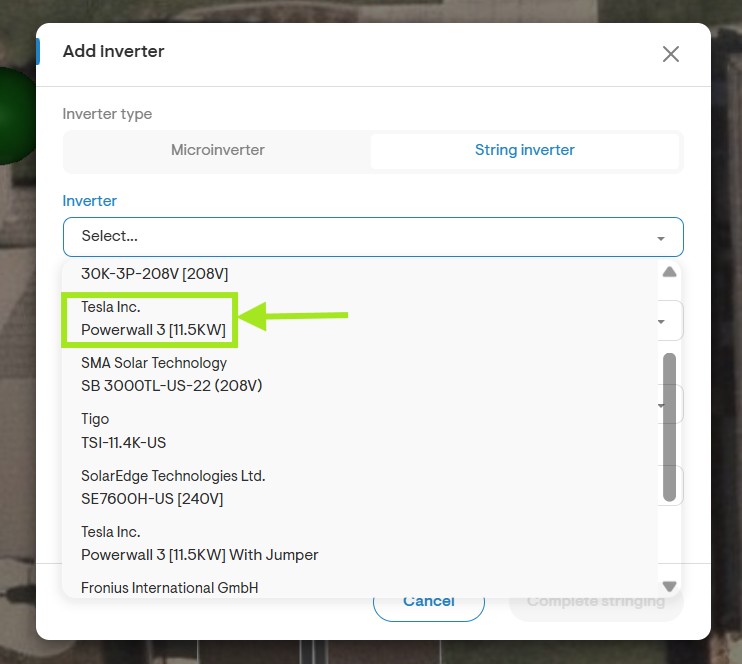
Task: Expand the hidden dropdown beside Tesla option
Action: tap(661, 322)
